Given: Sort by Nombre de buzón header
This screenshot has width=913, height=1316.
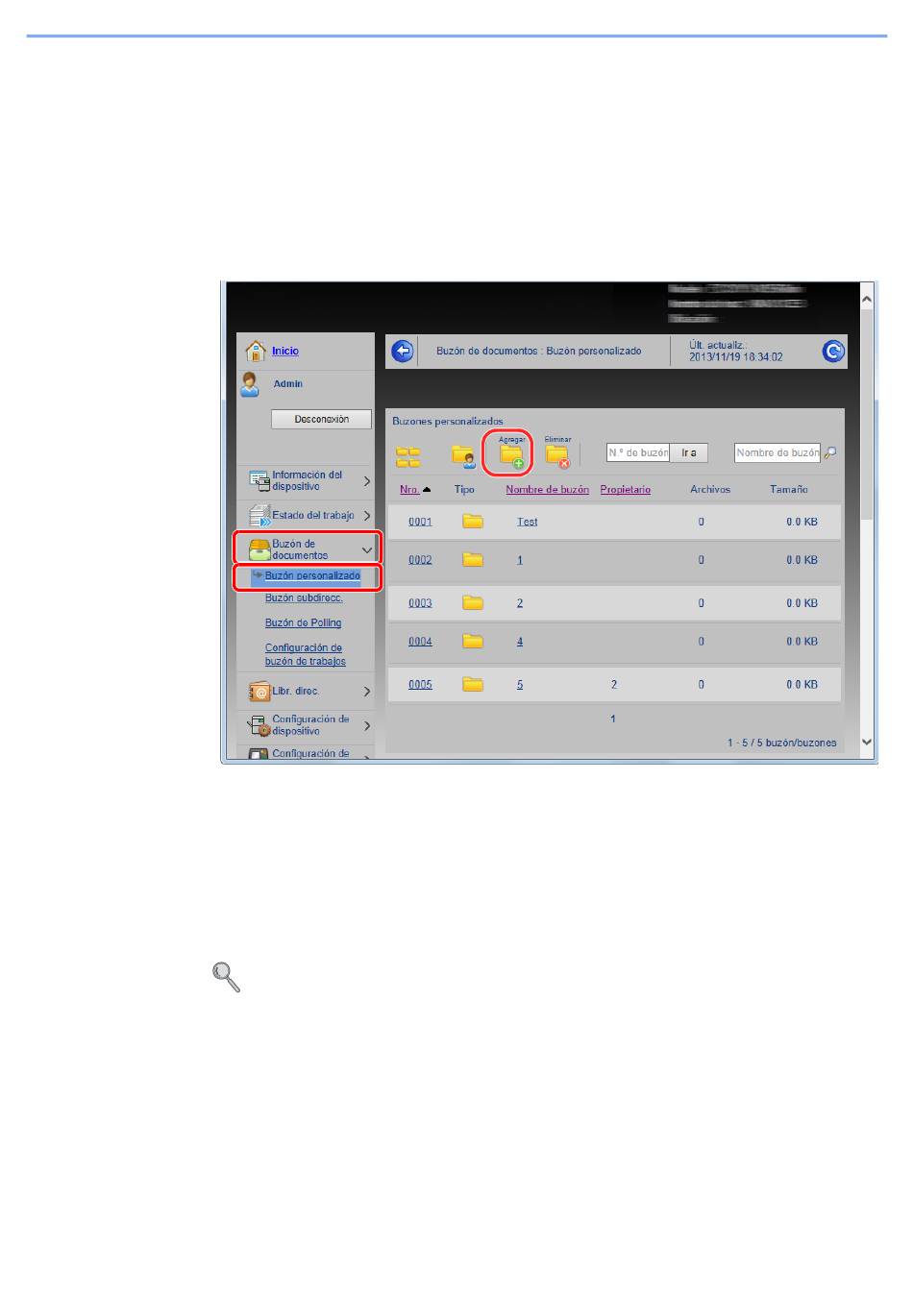Looking at the screenshot, I should (547, 490).
